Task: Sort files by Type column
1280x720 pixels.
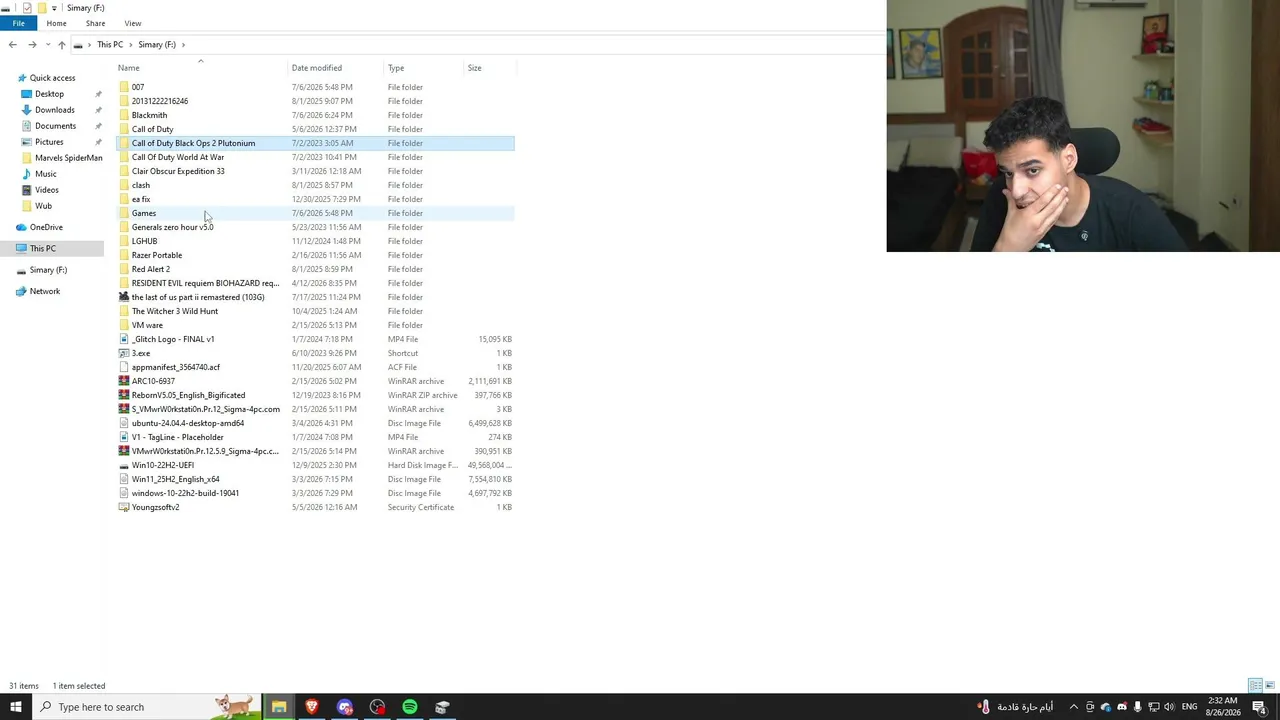Action: point(396,68)
